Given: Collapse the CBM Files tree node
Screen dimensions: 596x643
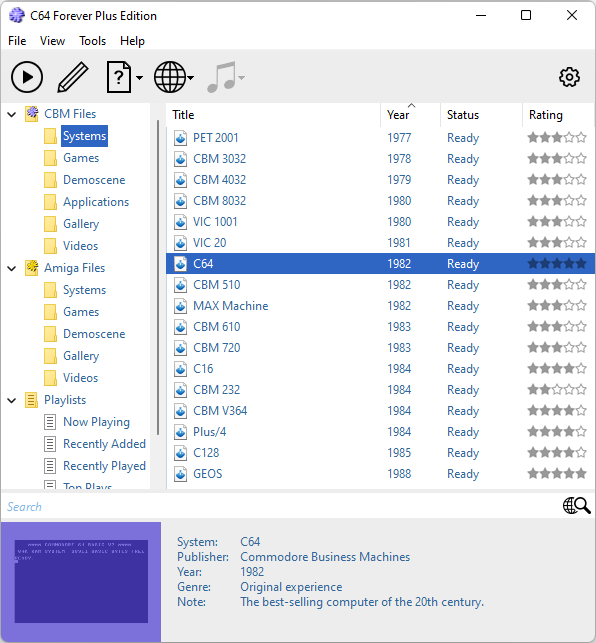Looking at the screenshot, I should 12,114.
